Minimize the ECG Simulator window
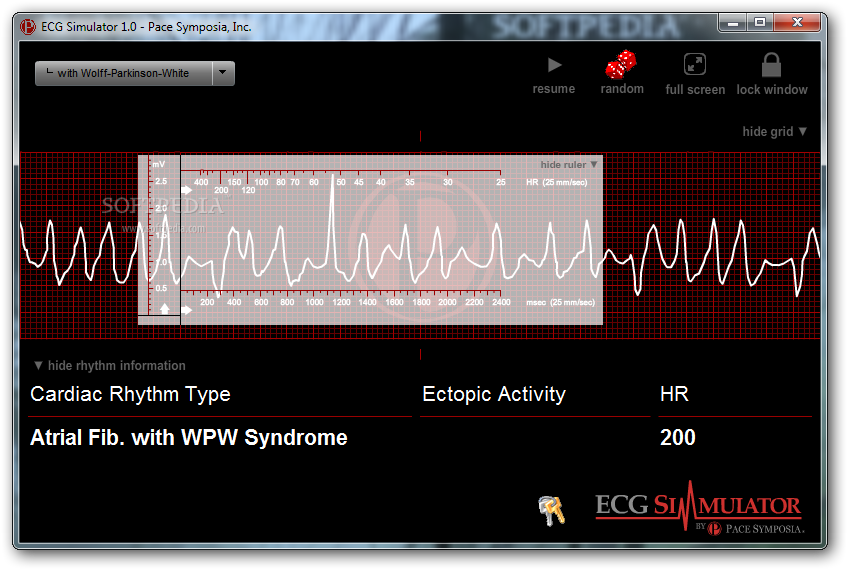This screenshot has width=848, height=570. [733, 23]
